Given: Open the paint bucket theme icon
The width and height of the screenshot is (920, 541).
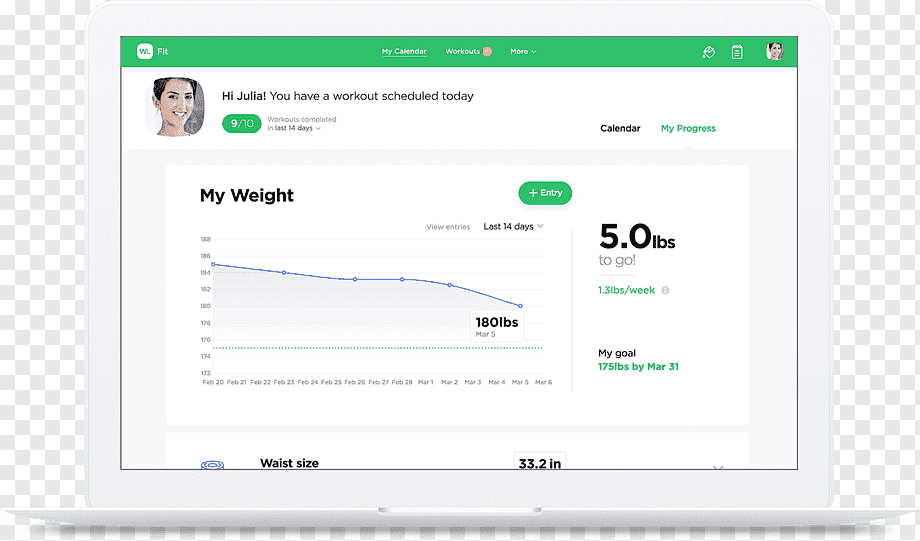Looking at the screenshot, I should click(709, 52).
